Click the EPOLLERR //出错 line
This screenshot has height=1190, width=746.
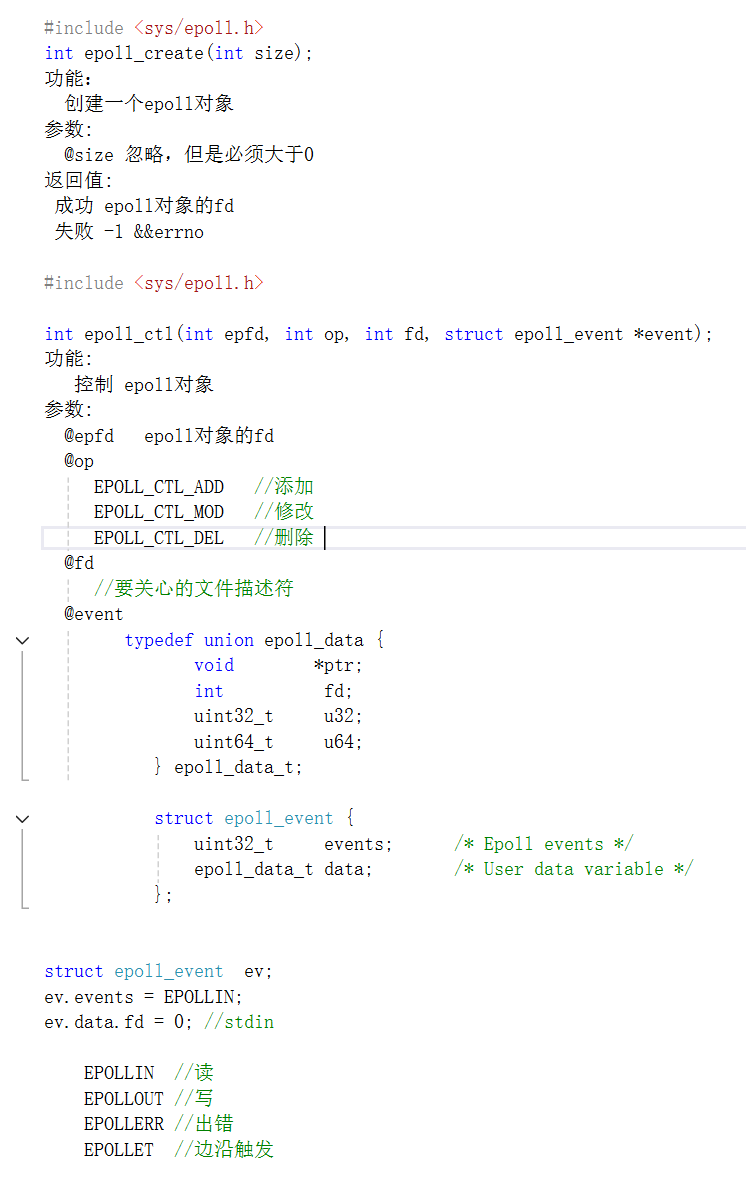(159, 1124)
